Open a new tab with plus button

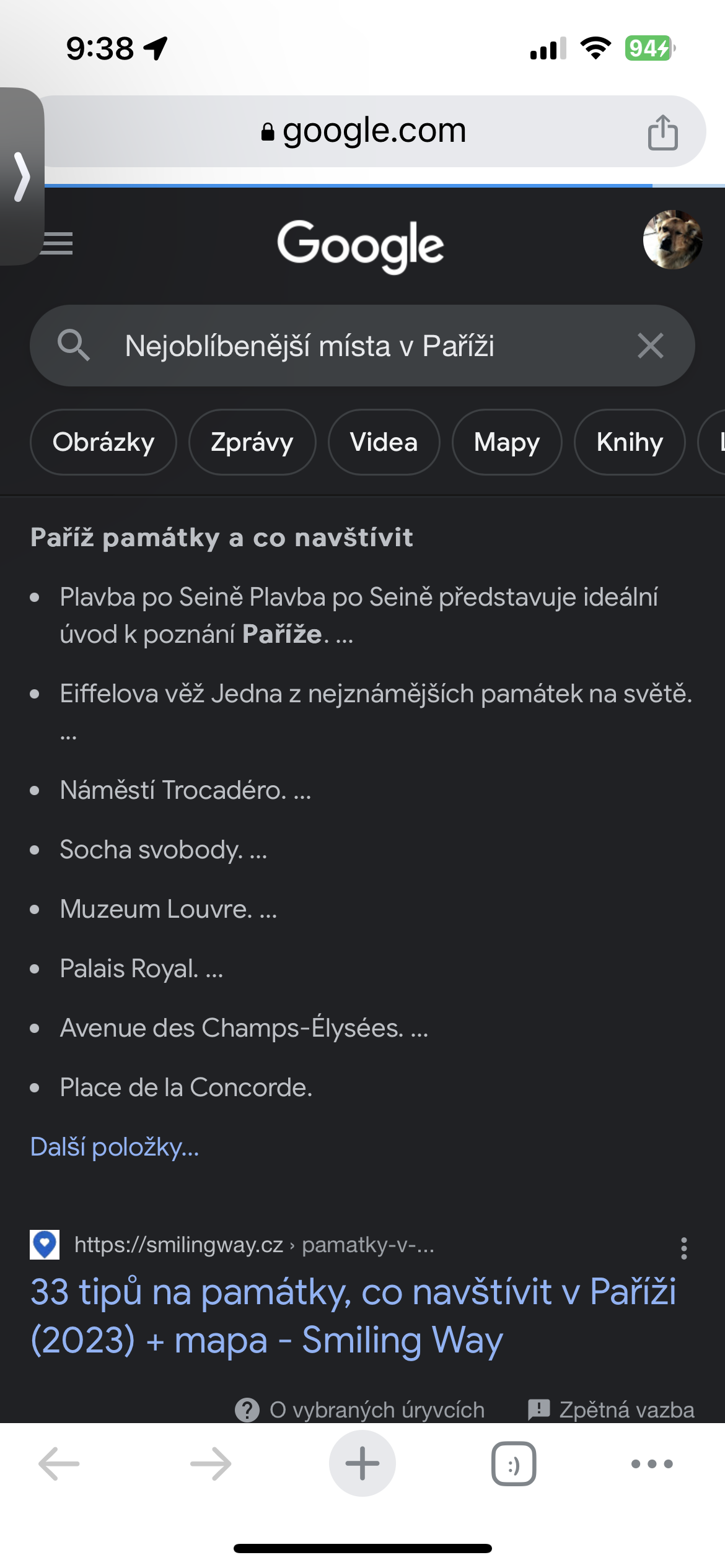(362, 1463)
